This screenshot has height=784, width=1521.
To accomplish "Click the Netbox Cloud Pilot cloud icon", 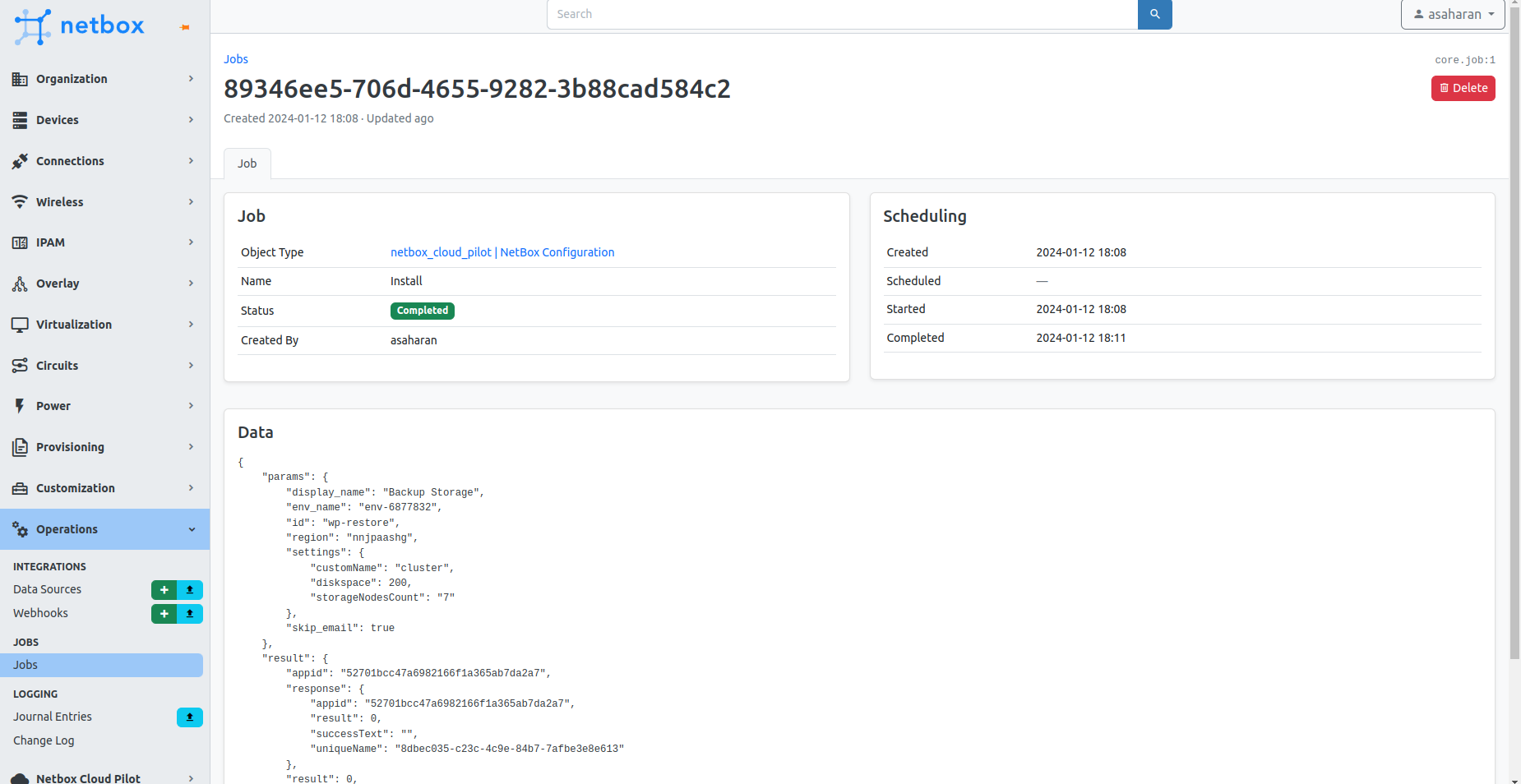I will pos(20,778).
